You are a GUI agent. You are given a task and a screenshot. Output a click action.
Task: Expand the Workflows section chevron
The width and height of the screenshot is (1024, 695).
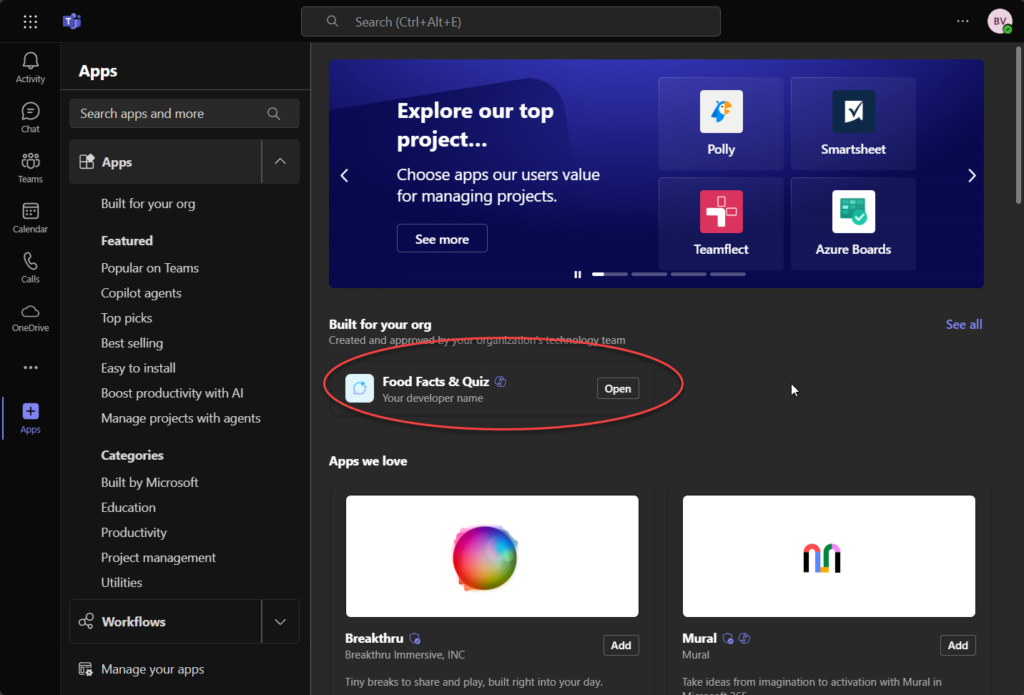[x=280, y=622]
